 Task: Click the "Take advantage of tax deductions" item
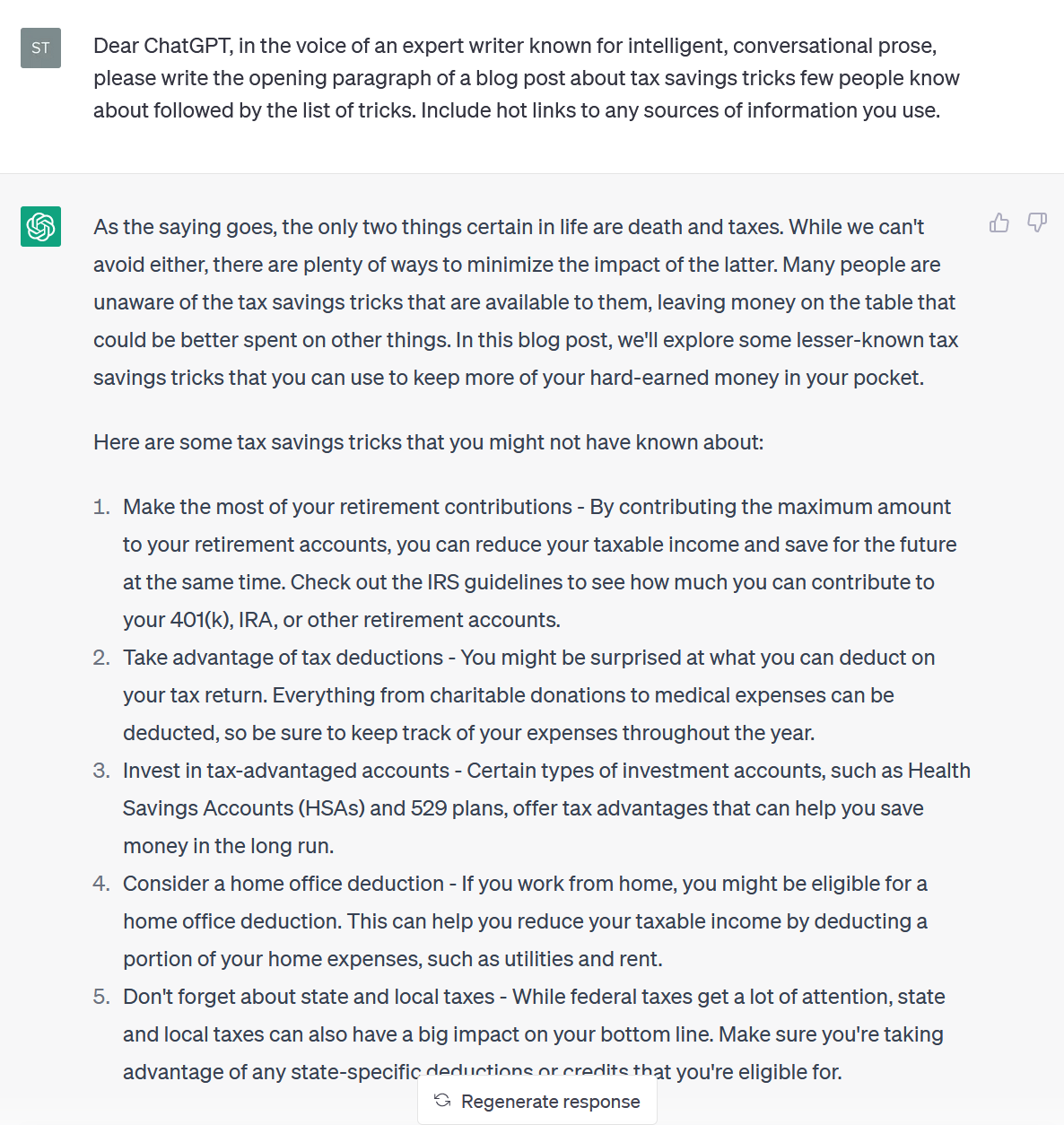pyautogui.click(x=529, y=695)
